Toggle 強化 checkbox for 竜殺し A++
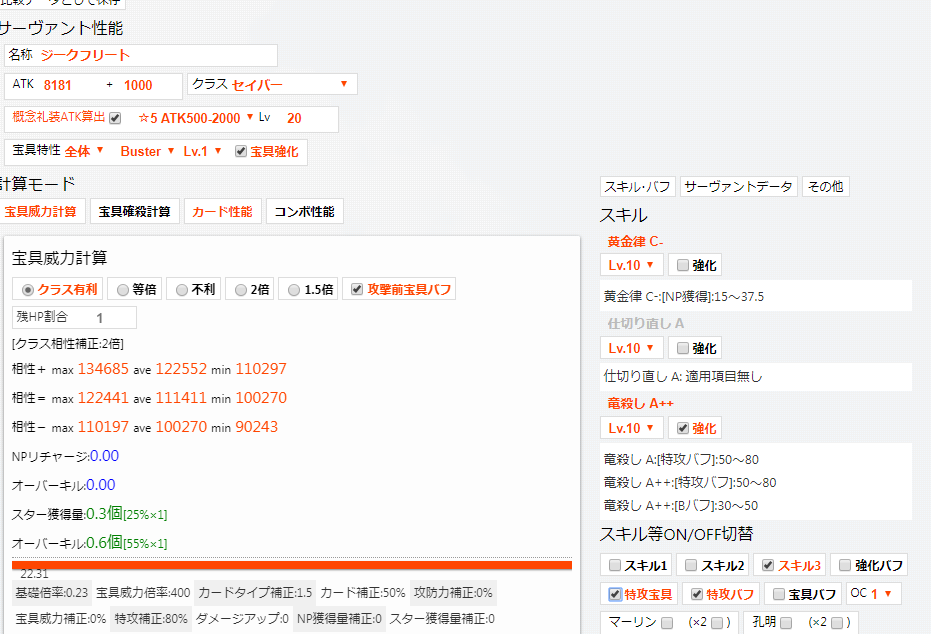931x634 pixels. (x=683, y=428)
